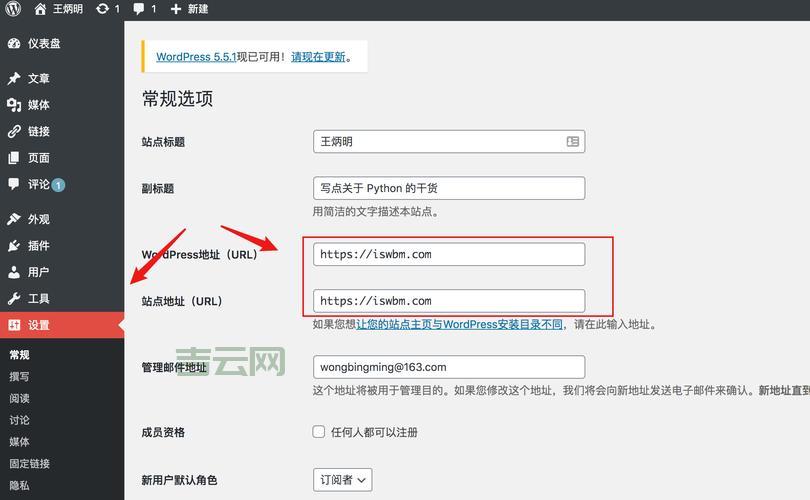Click the 新用户默认角色 label
Image resolution: width=810 pixels, height=500 pixels.
[179, 480]
